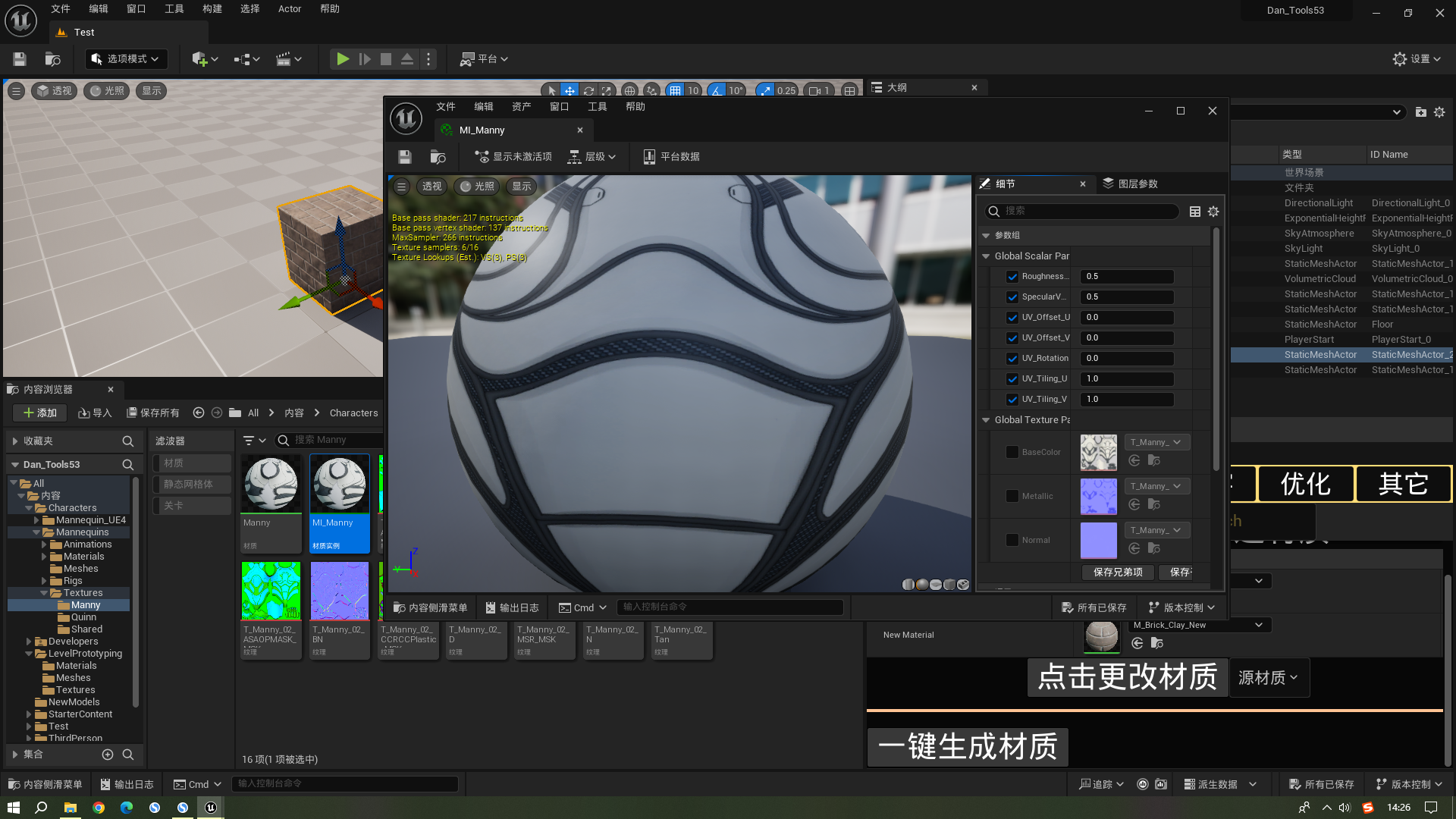Open the Platforms dropdown in toolbar
Image resolution: width=1456 pixels, height=819 pixels.
[x=484, y=59]
